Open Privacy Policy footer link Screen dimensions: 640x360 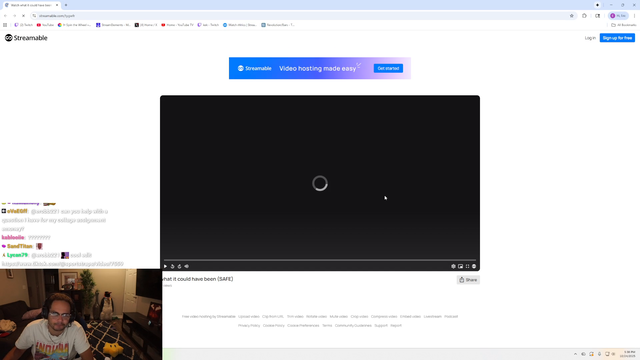click(249, 325)
